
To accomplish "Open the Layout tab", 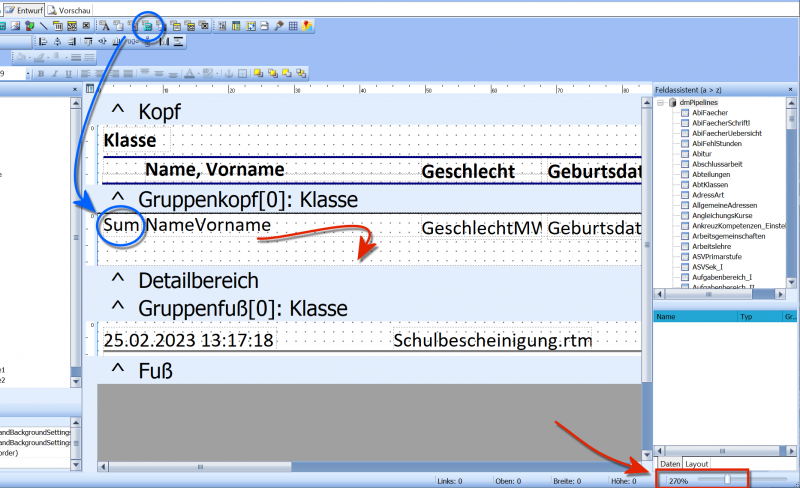I will 696,463.
